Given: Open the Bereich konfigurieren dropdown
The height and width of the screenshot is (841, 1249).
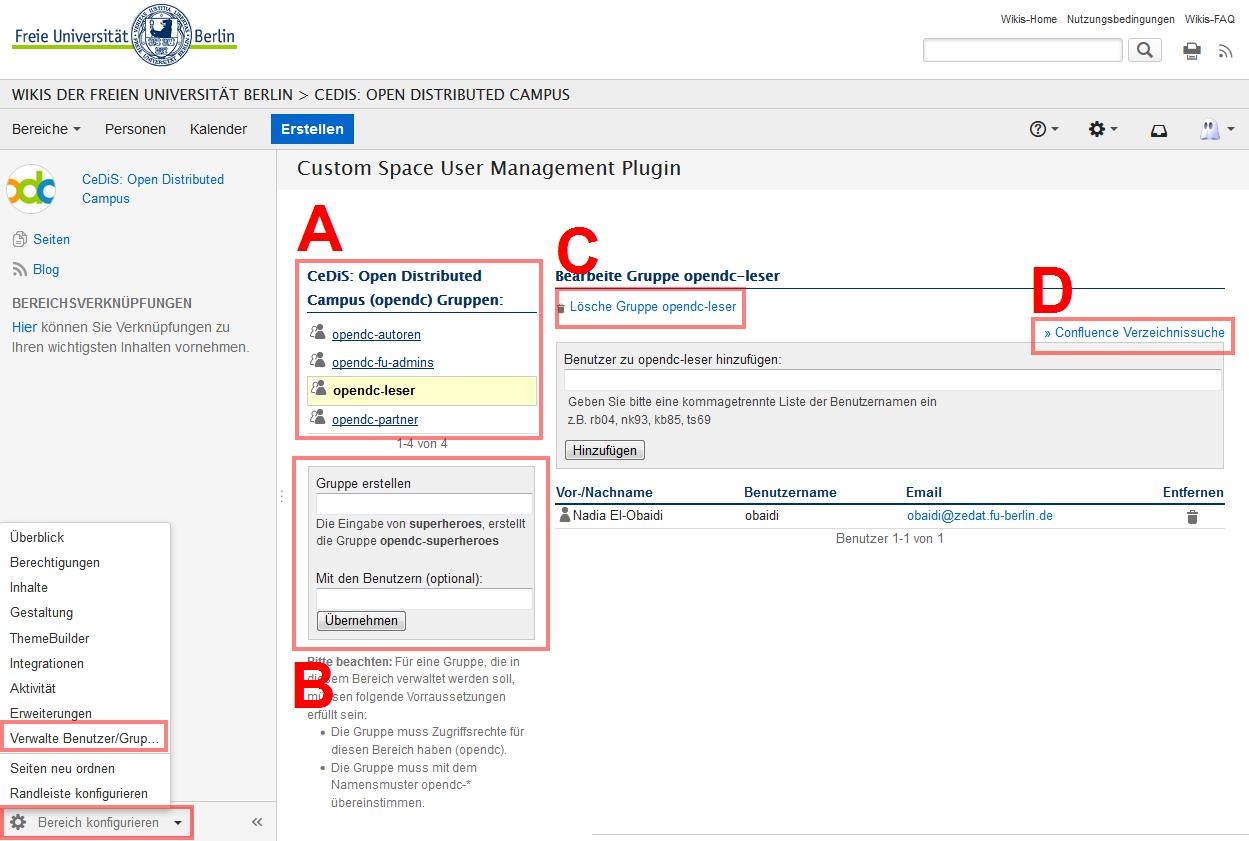Looking at the screenshot, I should click(x=98, y=822).
